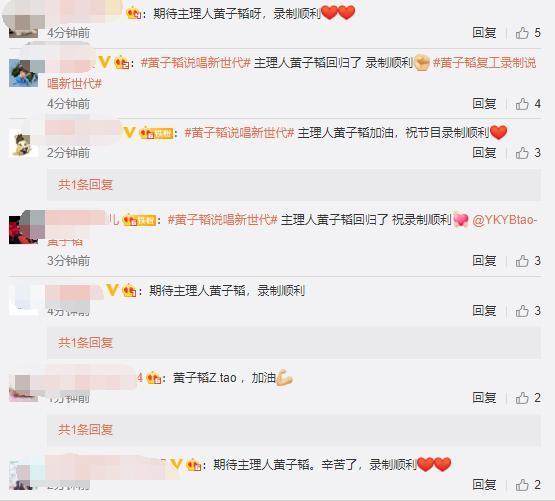The height and width of the screenshot is (501, 555).
Task: Click thumbs-up on comment with 4 likes
Action: (x=528, y=104)
